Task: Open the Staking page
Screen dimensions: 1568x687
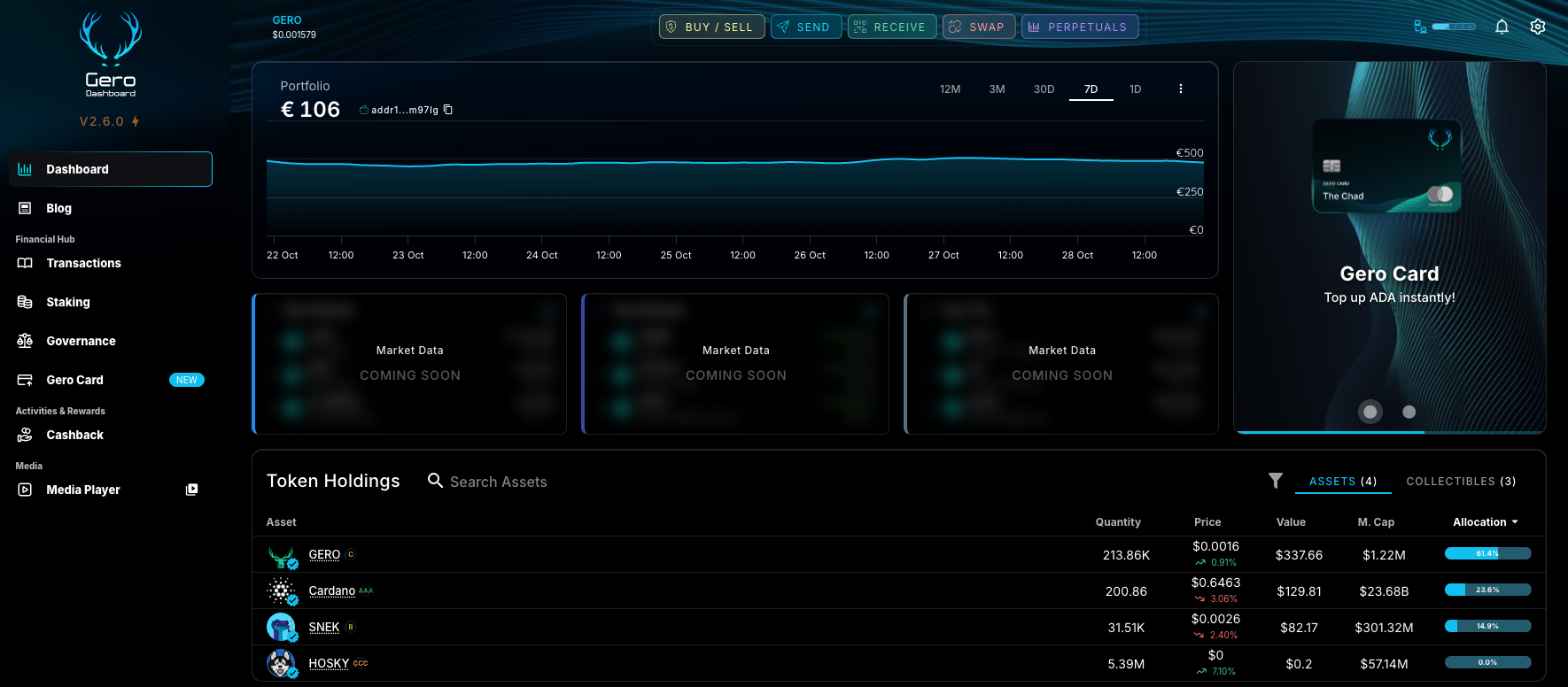Action: click(111, 302)
